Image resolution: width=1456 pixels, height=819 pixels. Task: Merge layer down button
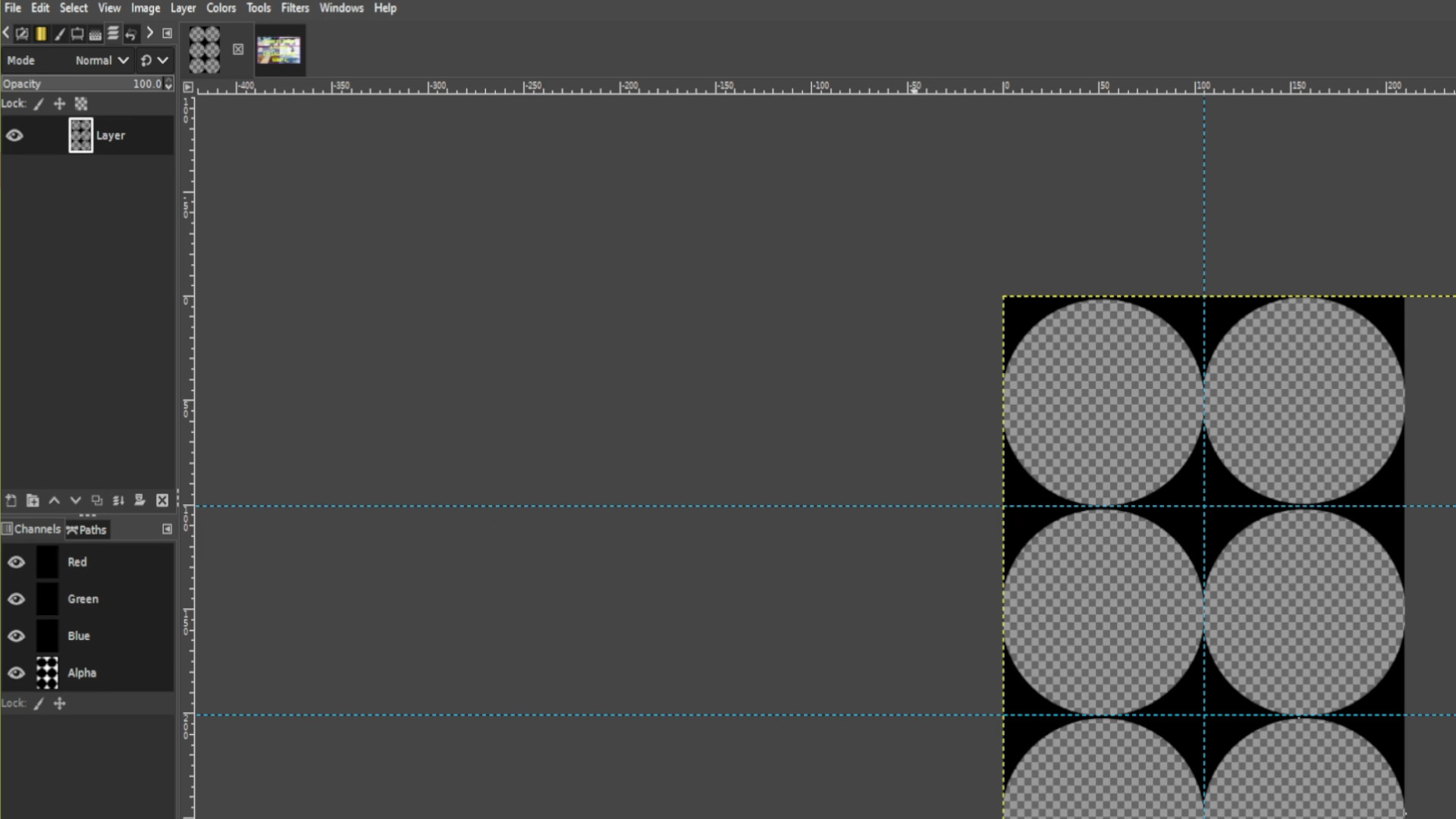pyautogui.click(x=118, y=500)
